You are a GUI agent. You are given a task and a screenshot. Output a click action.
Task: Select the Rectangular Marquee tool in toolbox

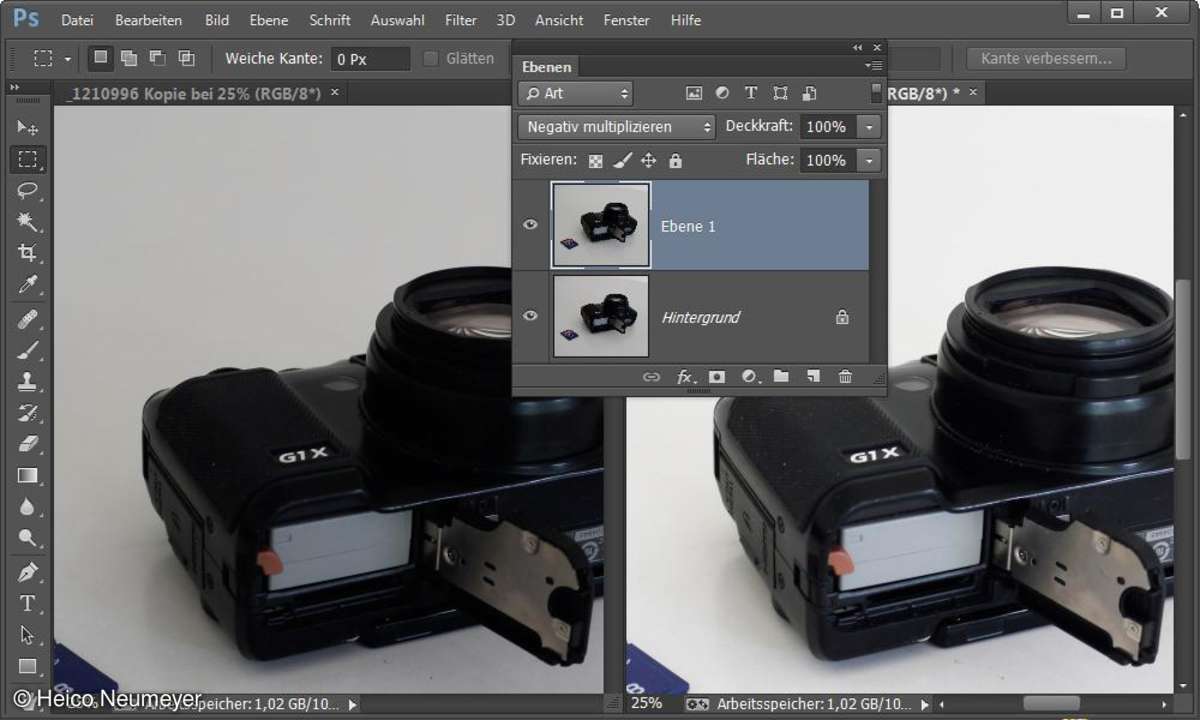click(28, 159)
